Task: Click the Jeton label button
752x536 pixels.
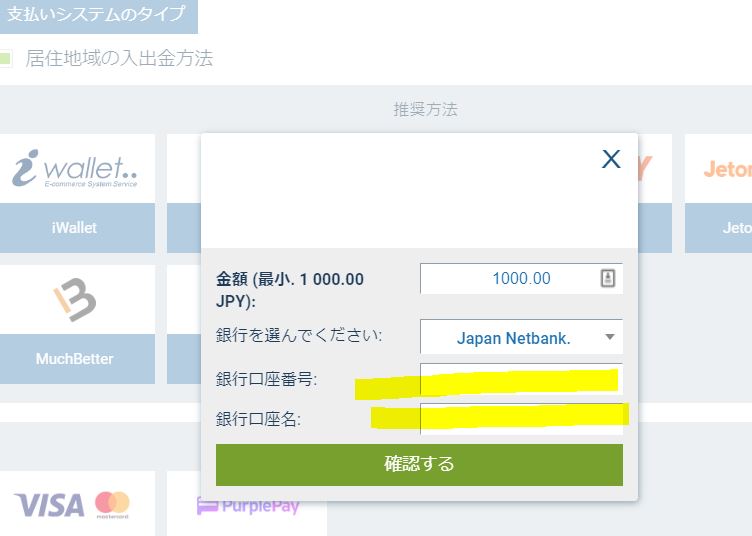Action: (718, 228)
